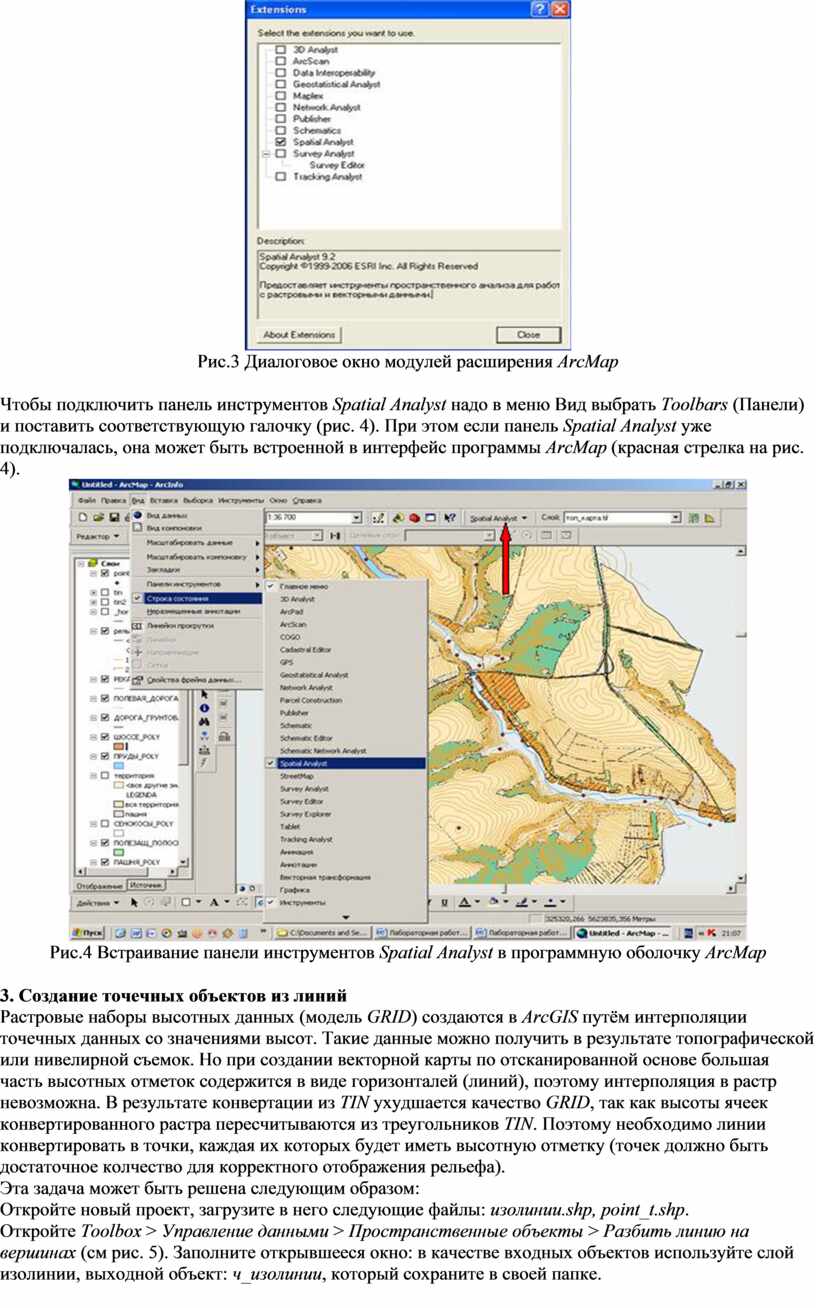
Task: Select Свойства фрейма данных menu entry
Action: [196, 680]
